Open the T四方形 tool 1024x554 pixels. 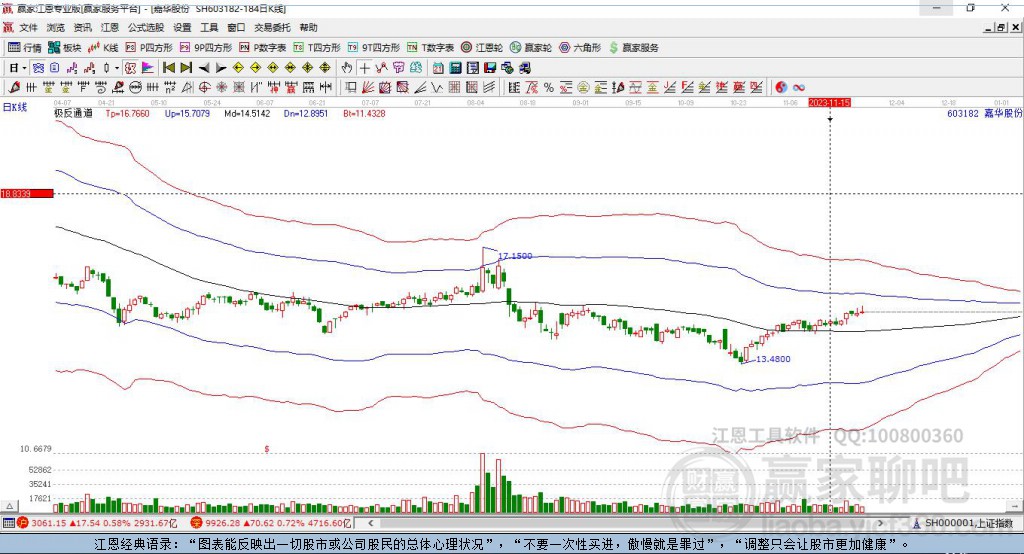point(317,48)
